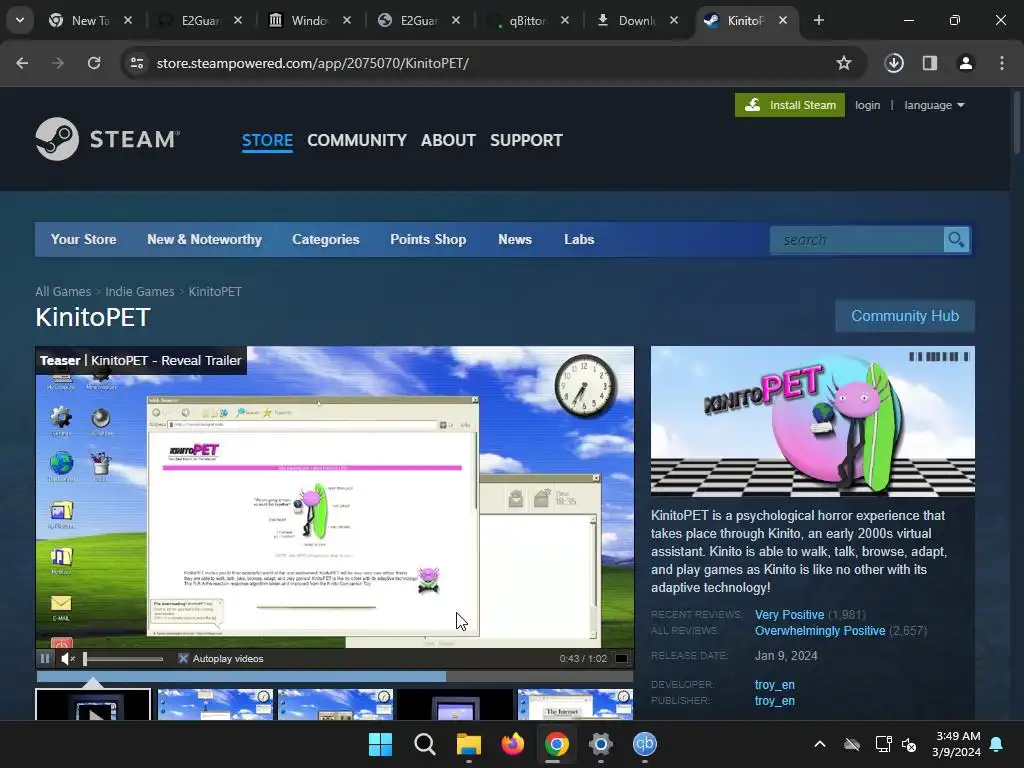
Task: Go to the Points Shop
Action: [x=428, y=240]
